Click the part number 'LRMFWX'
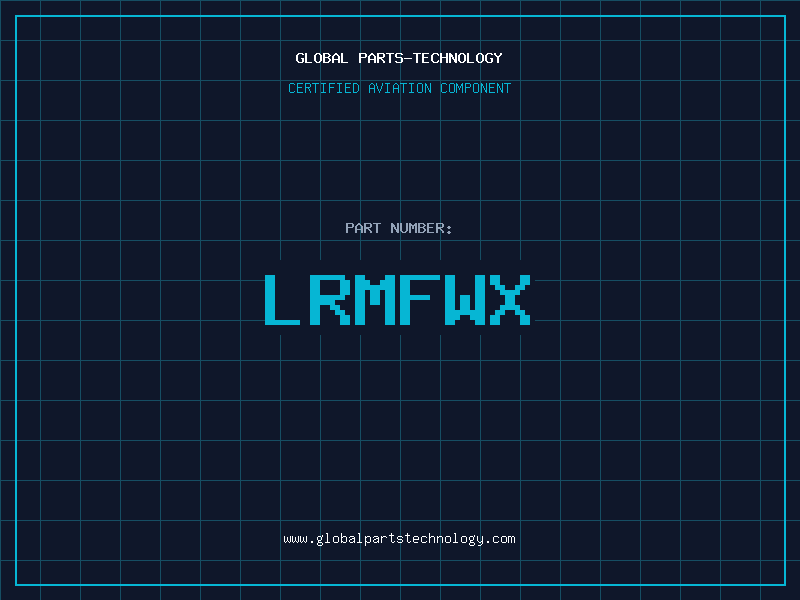The image size is (800, 600). (398, 299)
